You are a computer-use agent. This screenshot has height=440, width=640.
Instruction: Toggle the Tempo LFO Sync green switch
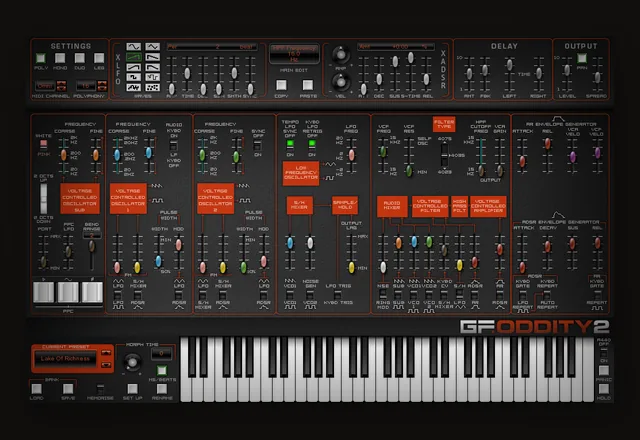coord(290,144)
